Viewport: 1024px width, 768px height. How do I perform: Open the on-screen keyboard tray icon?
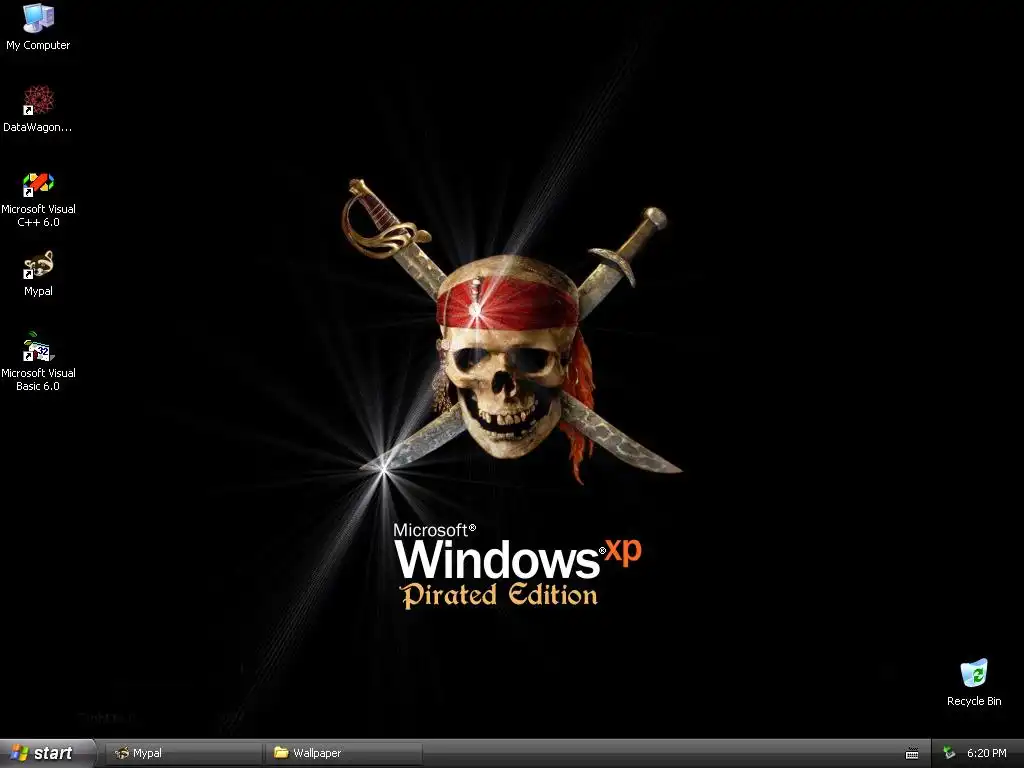coord(912,754)
